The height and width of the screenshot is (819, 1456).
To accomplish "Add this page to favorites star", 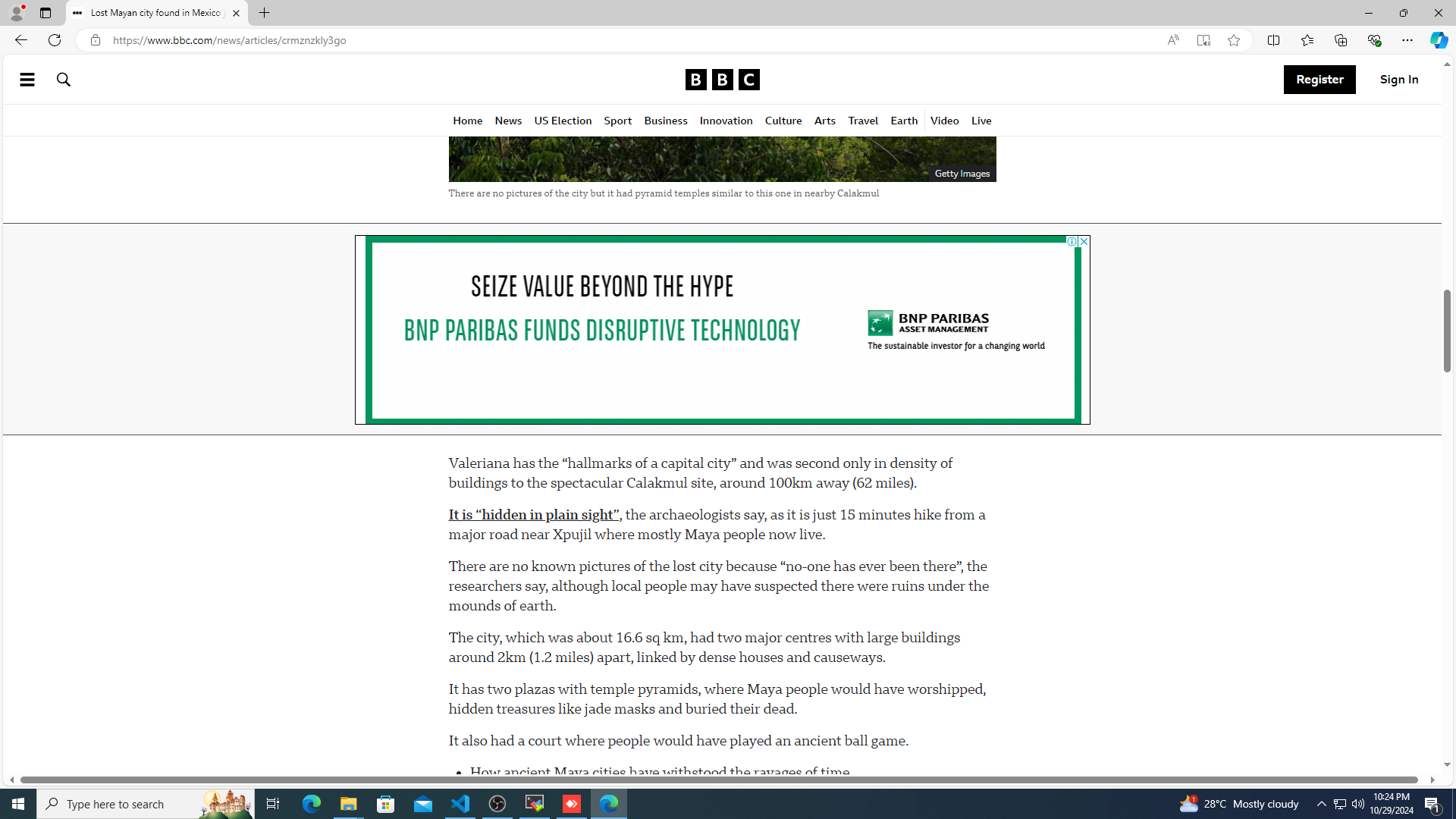I will 1233,40.
